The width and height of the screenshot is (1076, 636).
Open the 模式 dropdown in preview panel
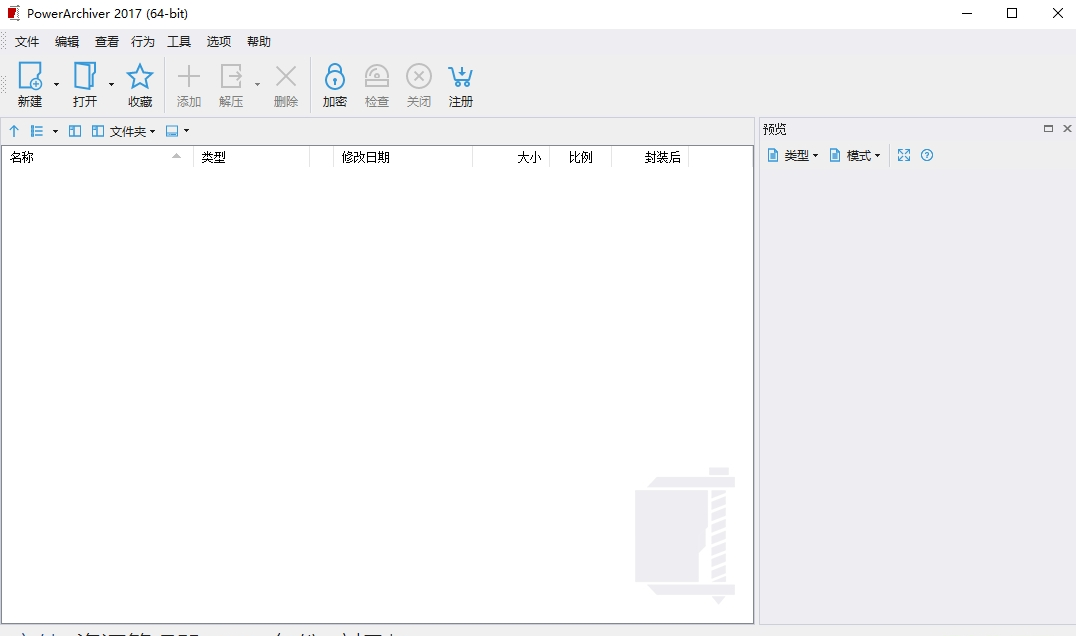coord(855,155)
